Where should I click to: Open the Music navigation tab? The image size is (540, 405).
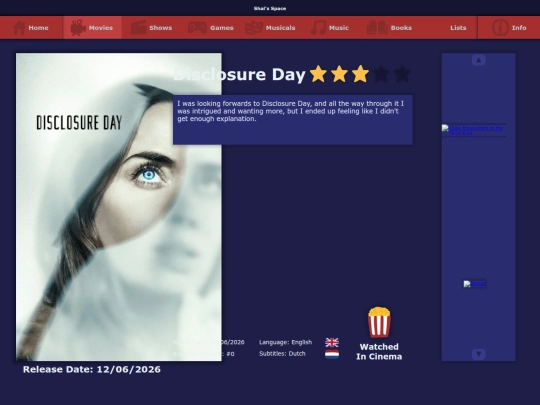pyautogui.click(x=330, y=28)
